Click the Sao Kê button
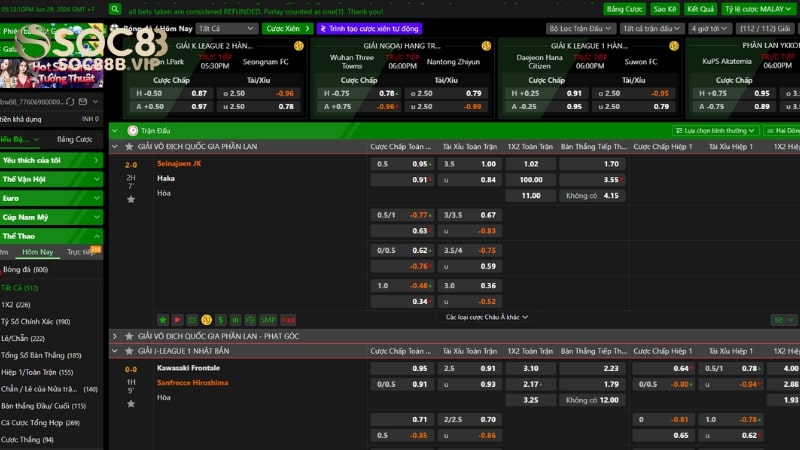Viewport: 800px width, 450px height. click(x=665, y=9)
